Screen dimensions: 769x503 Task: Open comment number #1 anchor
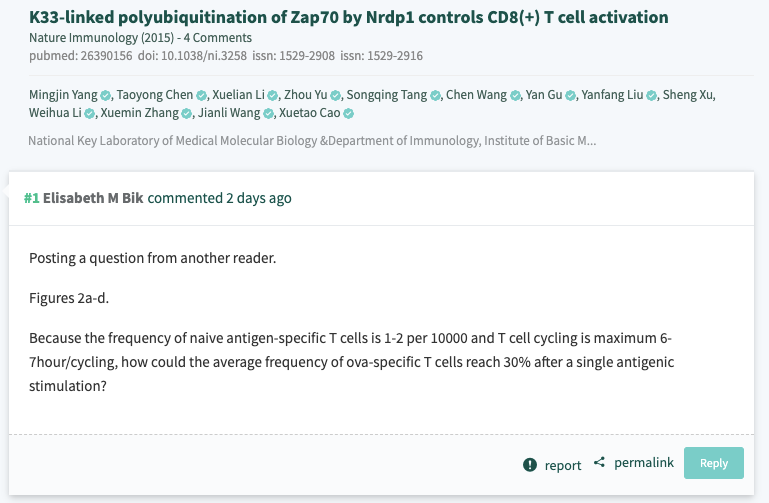click(32, 198)
